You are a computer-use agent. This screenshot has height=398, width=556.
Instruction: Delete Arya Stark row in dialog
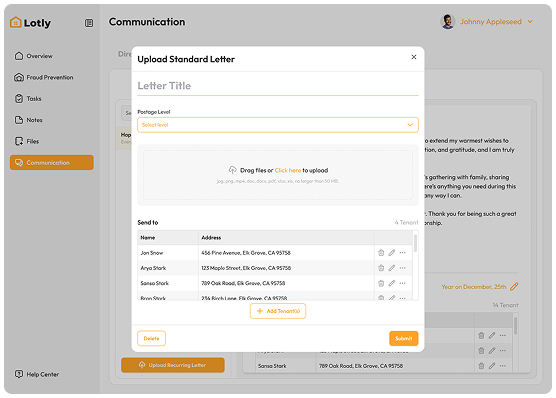pos(381,268)
